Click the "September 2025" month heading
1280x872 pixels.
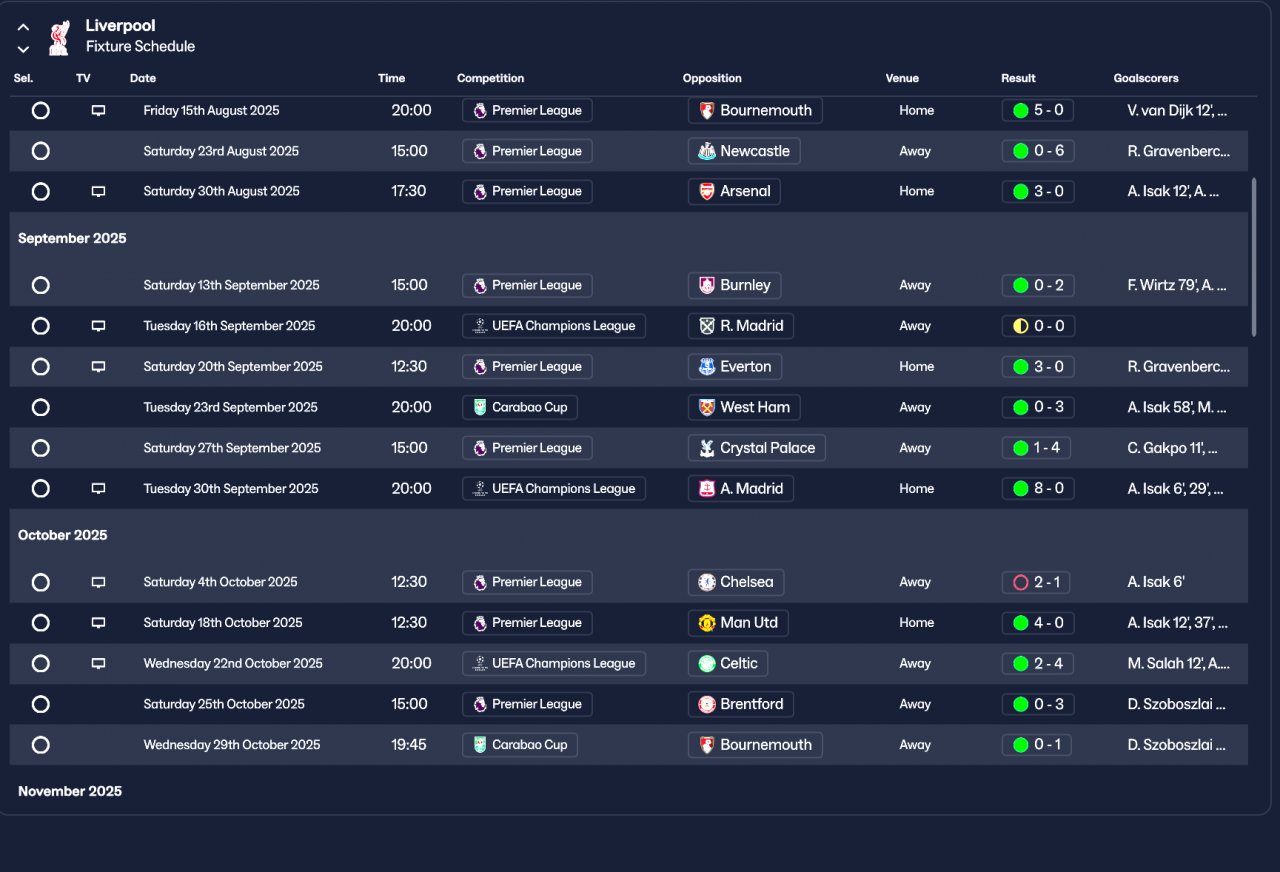pos(72,239)
